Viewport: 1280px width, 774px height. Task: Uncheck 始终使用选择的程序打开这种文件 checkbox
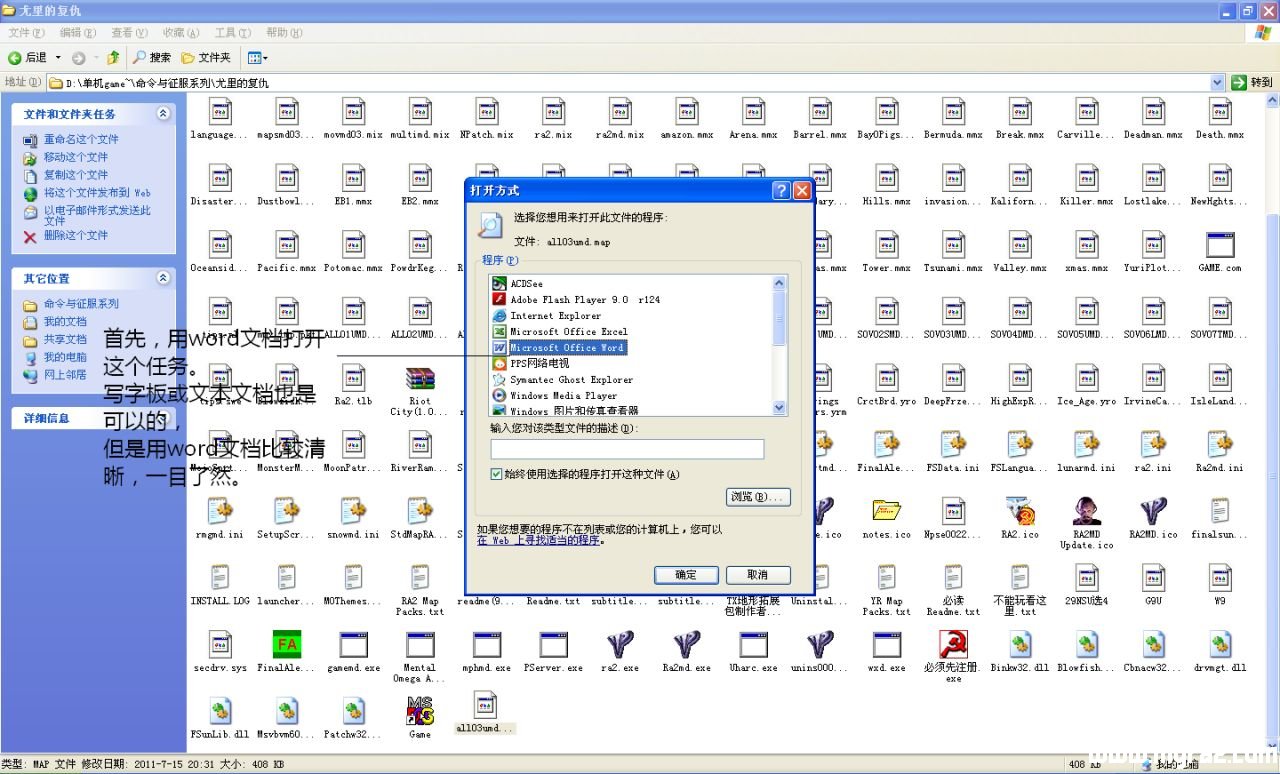tap(497, 475)
